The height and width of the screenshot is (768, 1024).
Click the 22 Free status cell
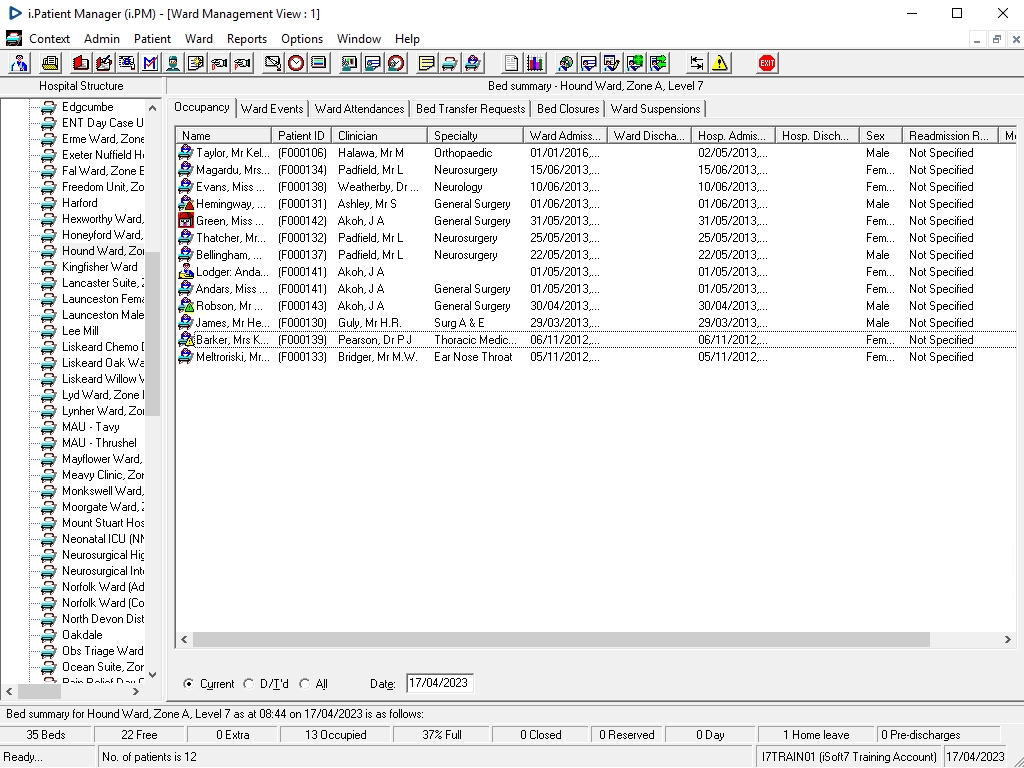139,735
